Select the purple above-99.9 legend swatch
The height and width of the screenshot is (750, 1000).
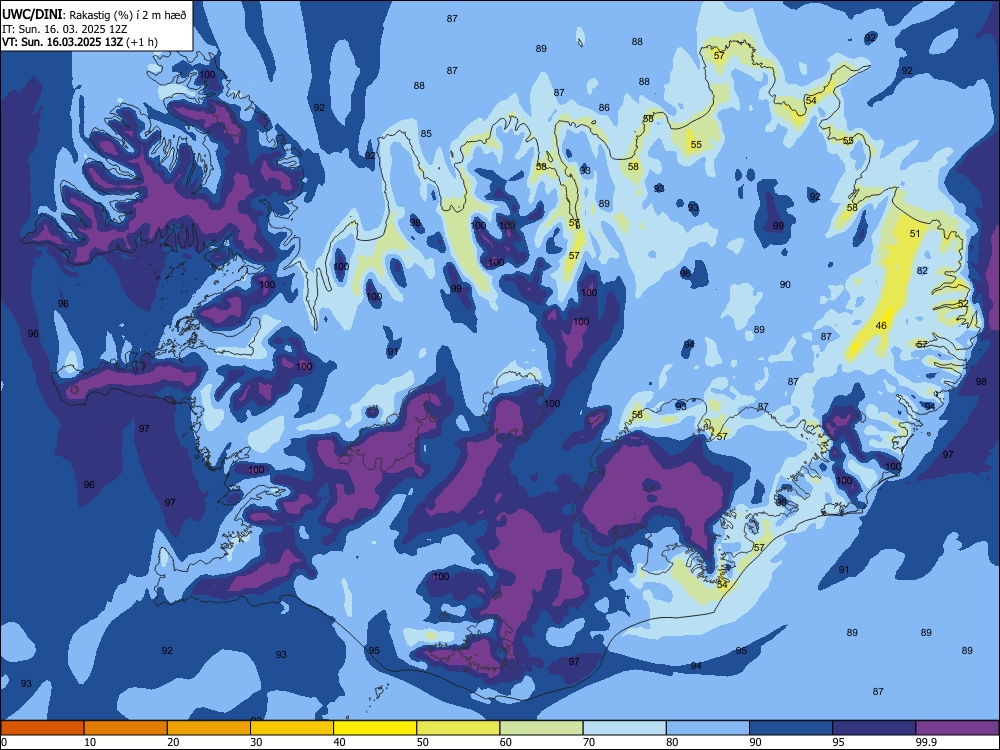pos(957,728)
